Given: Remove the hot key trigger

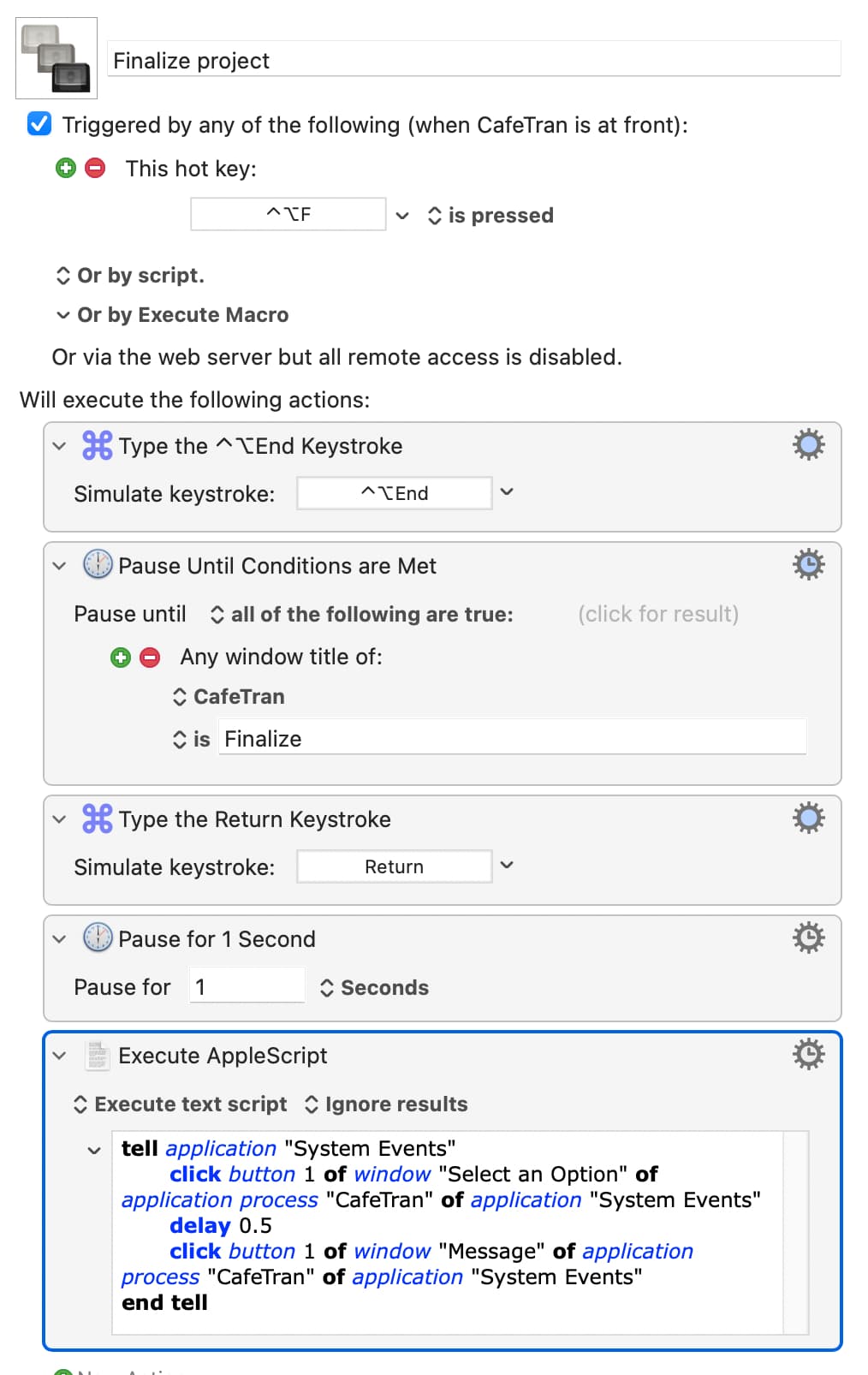Looking at the screenshot, I should click(x=95, y=168).
